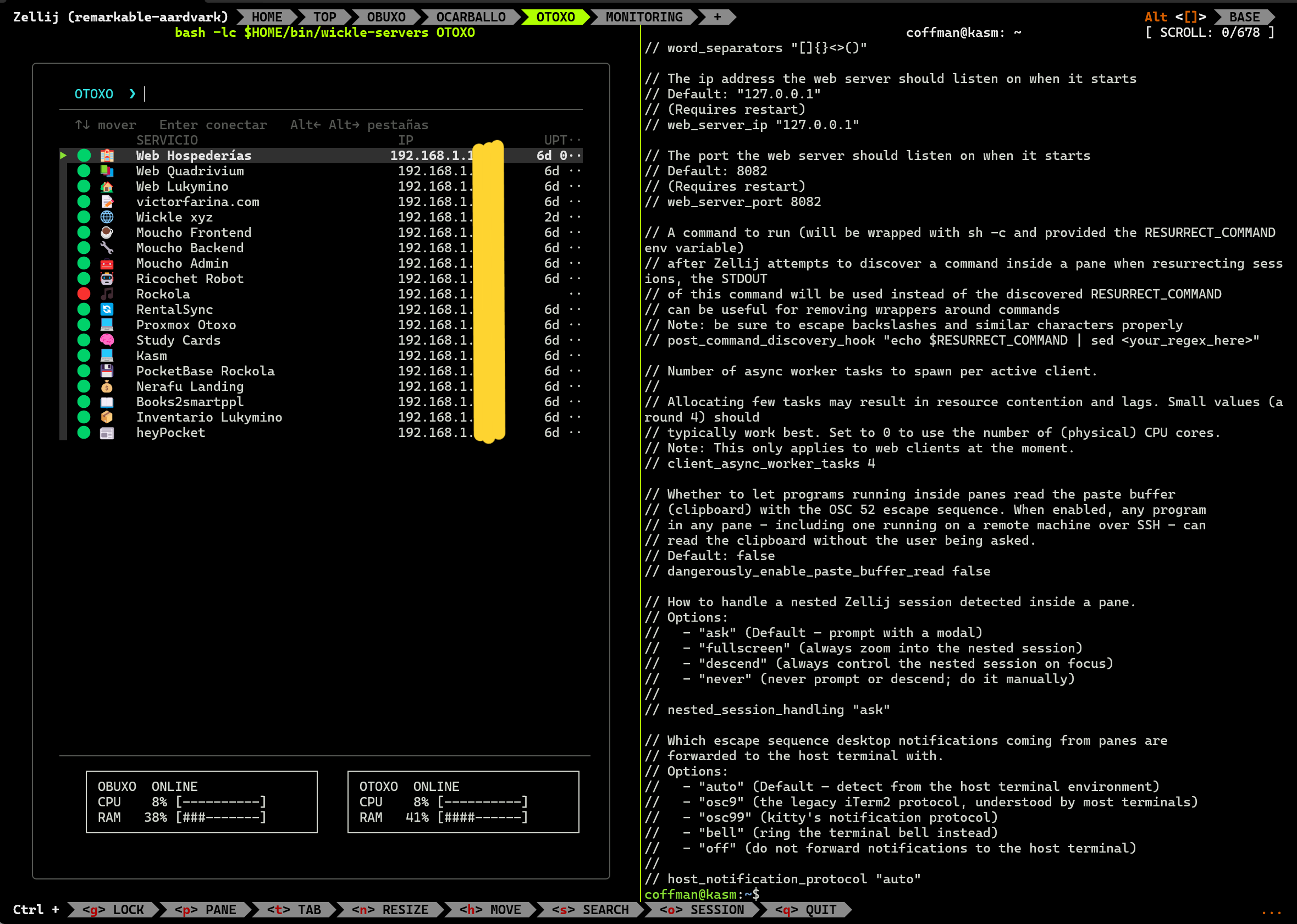Click the OBUXO CPU 8% usage bar
1297x924 pixels.
click(x=221, y=801)
